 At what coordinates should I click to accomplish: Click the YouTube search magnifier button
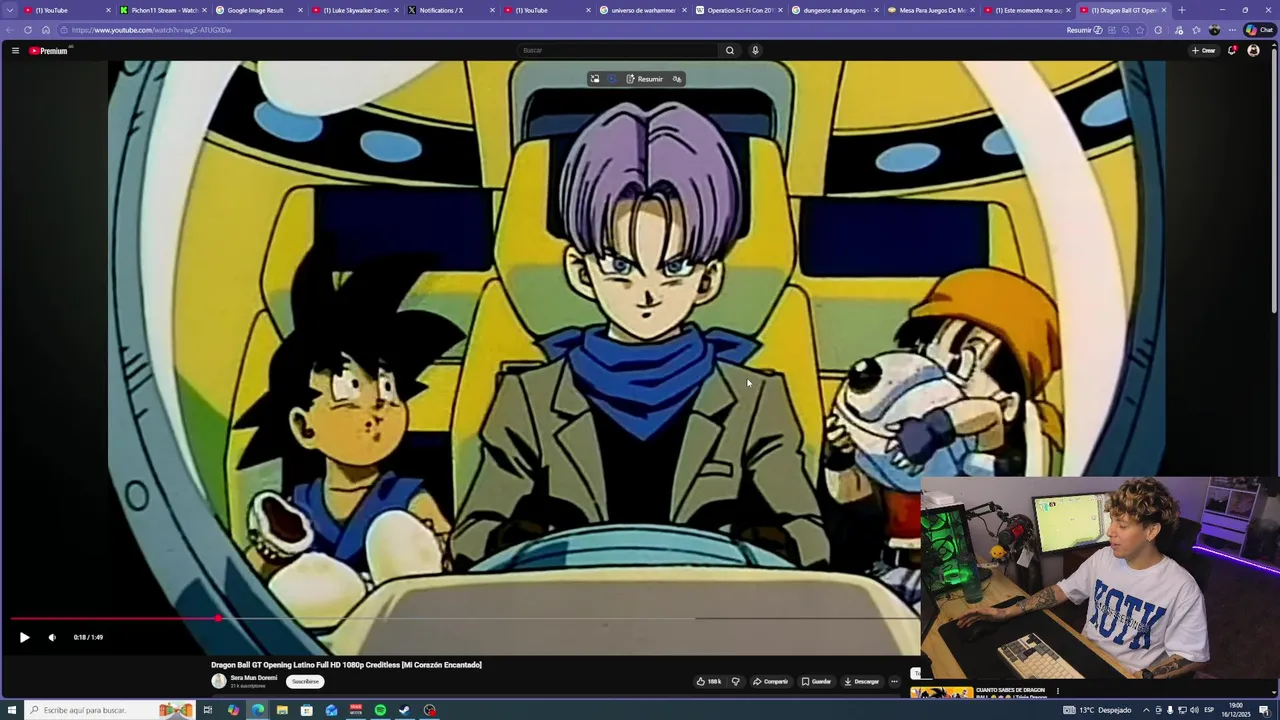[730, 50]
